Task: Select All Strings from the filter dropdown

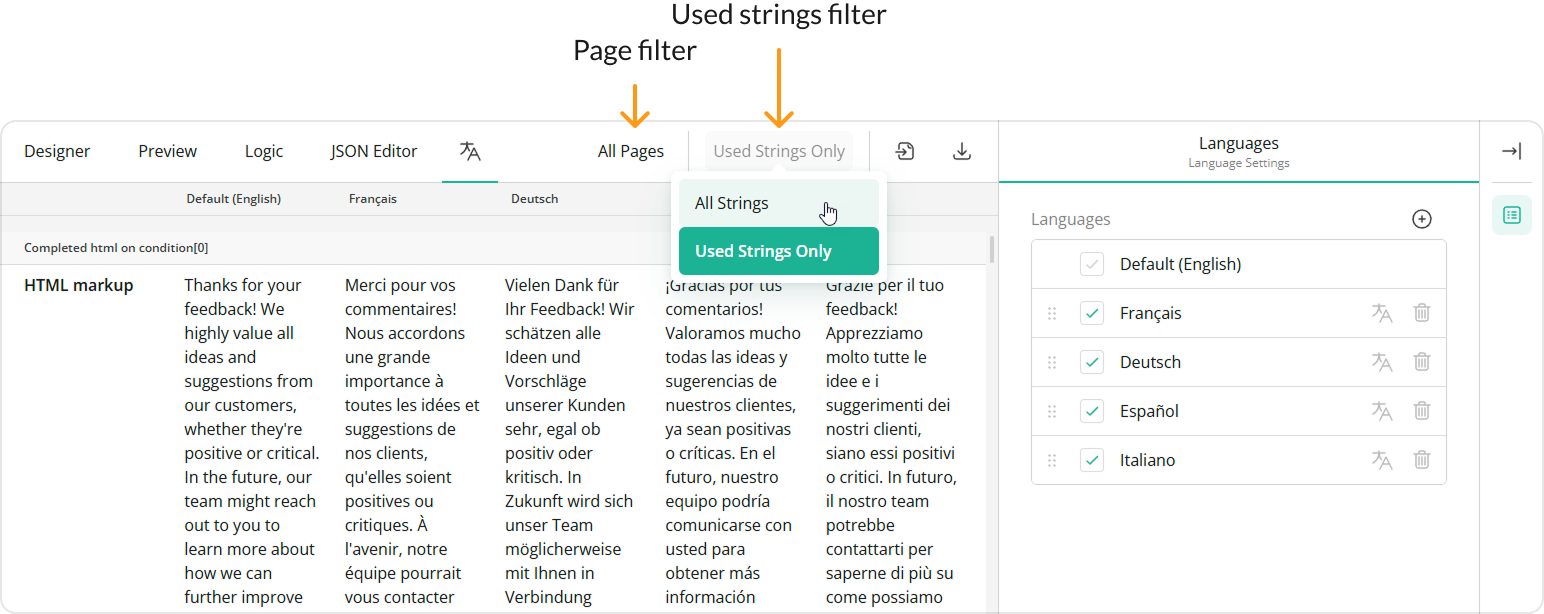Action: [x=731, y=202]
